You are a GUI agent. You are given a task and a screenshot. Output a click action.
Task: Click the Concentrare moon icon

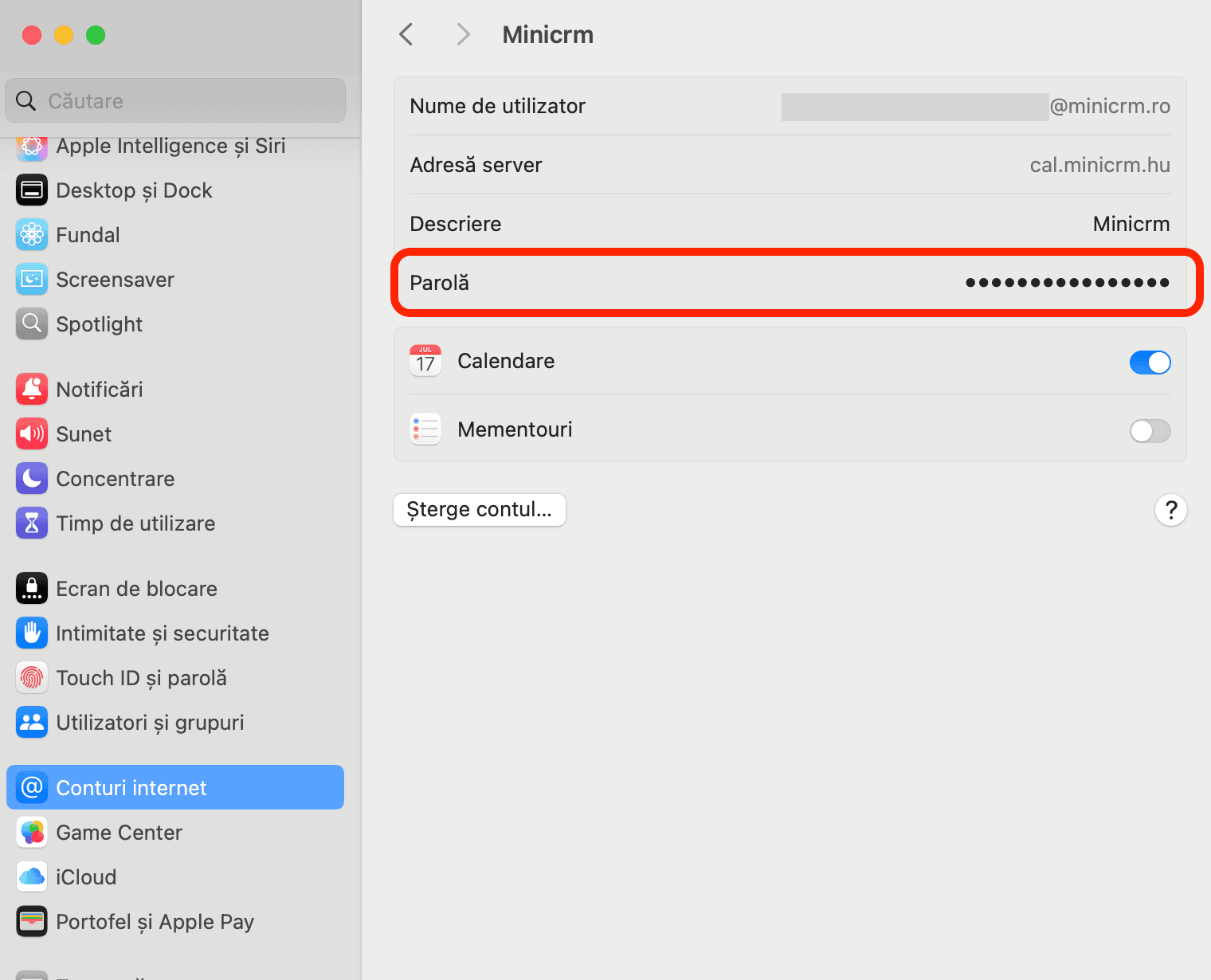pyautogui.click(x=32, y=479)
